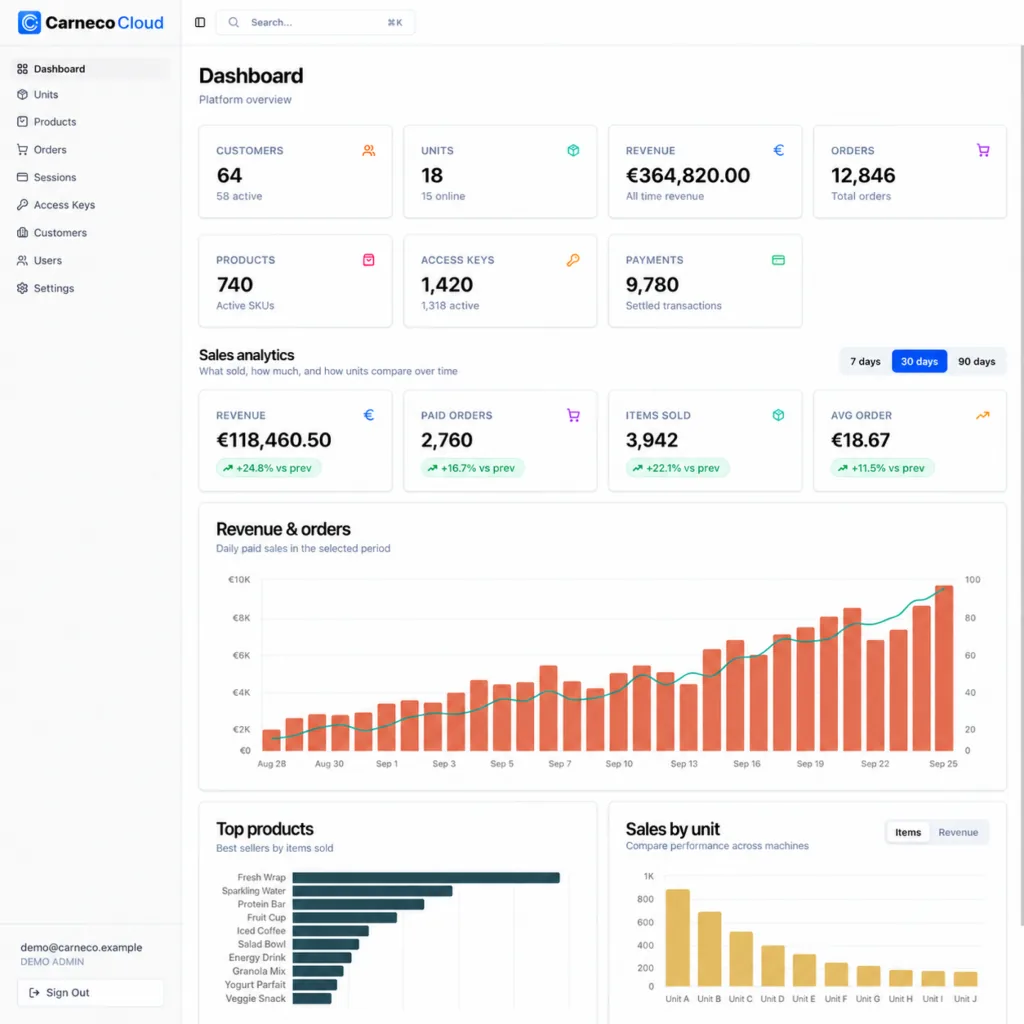Navigate to Sessions
1024x1024 pixels.
coord(90,177)
